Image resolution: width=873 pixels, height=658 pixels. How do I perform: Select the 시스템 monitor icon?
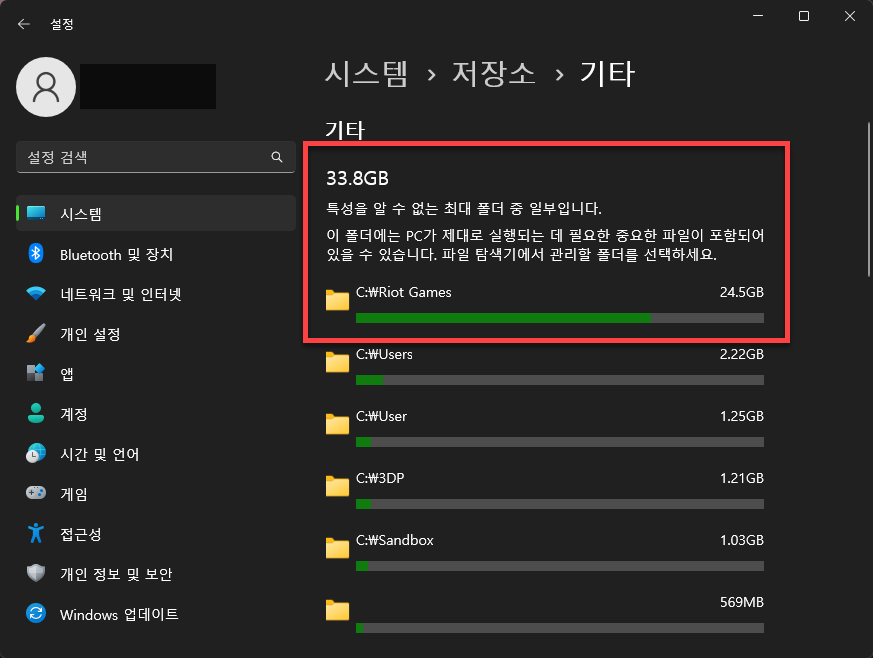(36, 213)
